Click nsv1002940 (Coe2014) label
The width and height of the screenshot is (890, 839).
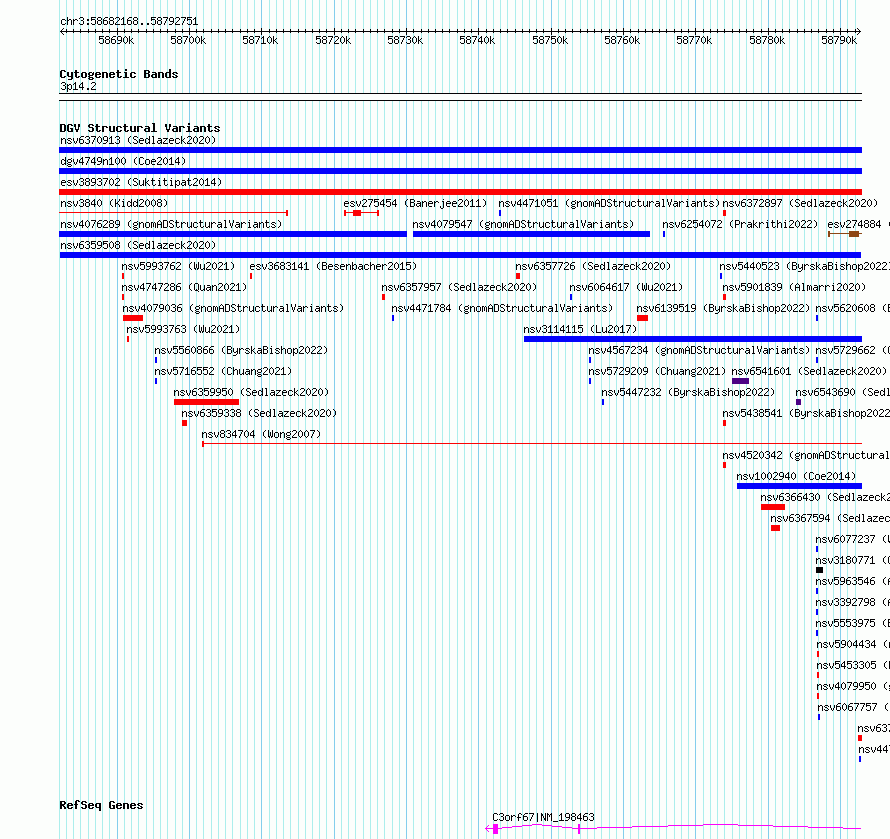click(x=796, y=476)
